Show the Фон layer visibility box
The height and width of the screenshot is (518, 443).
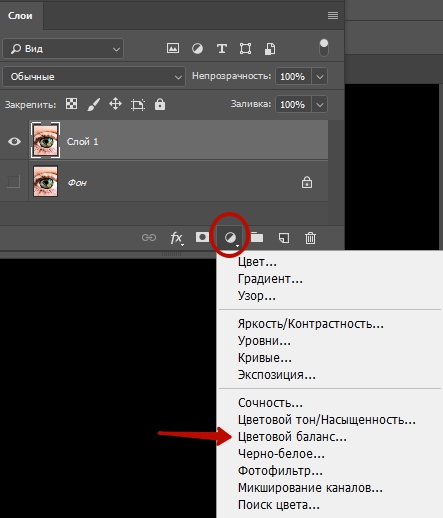click(x=14, y=182)
